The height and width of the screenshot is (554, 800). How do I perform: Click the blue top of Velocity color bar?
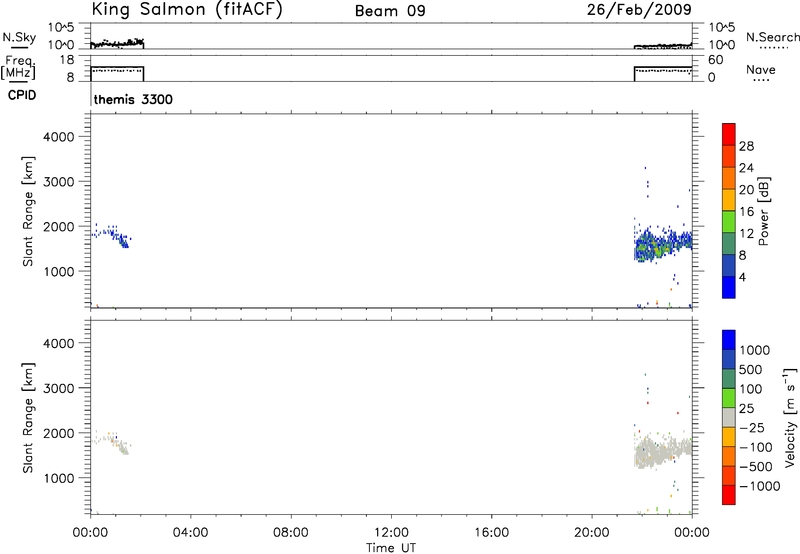(x=729, y=340)
